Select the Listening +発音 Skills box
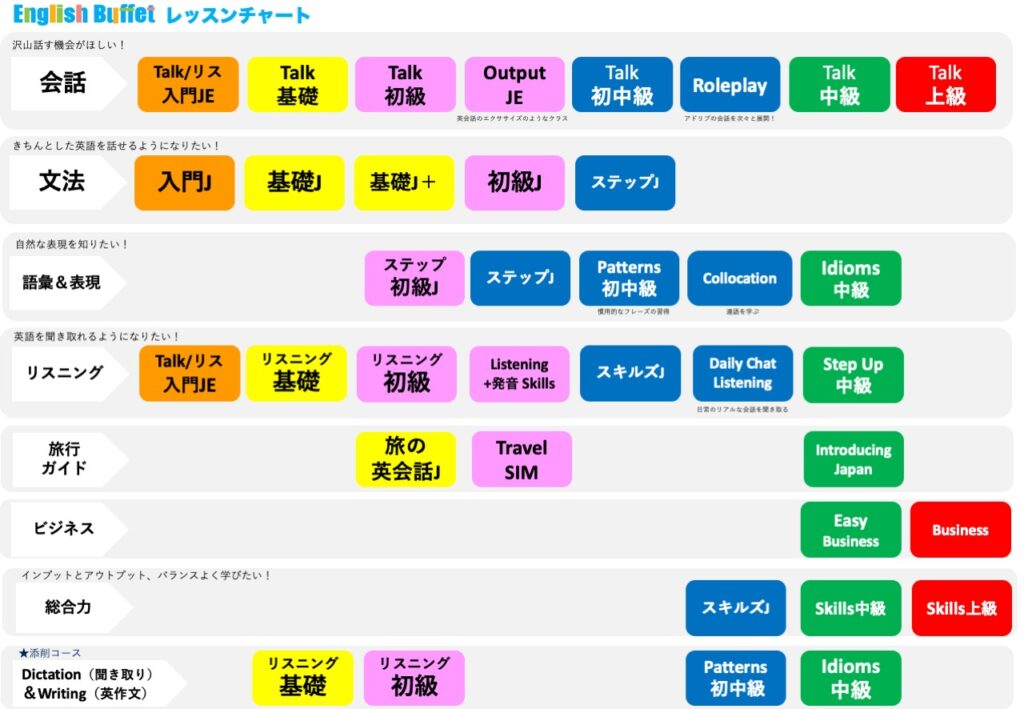 point(519,374)
